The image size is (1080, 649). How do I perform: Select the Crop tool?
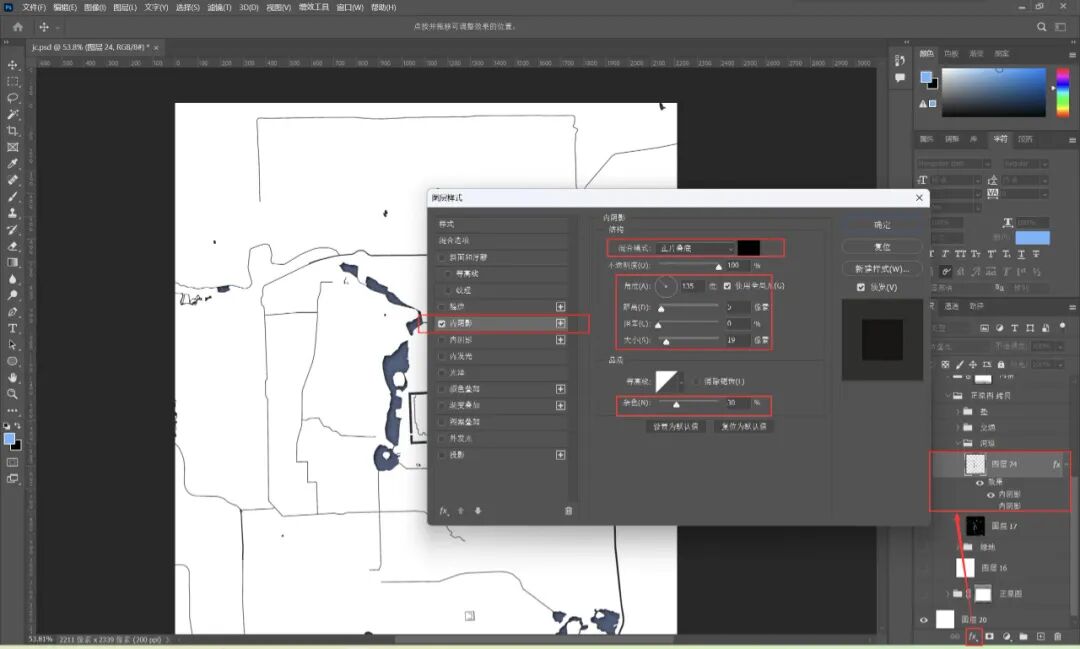(x=12, y=130)
